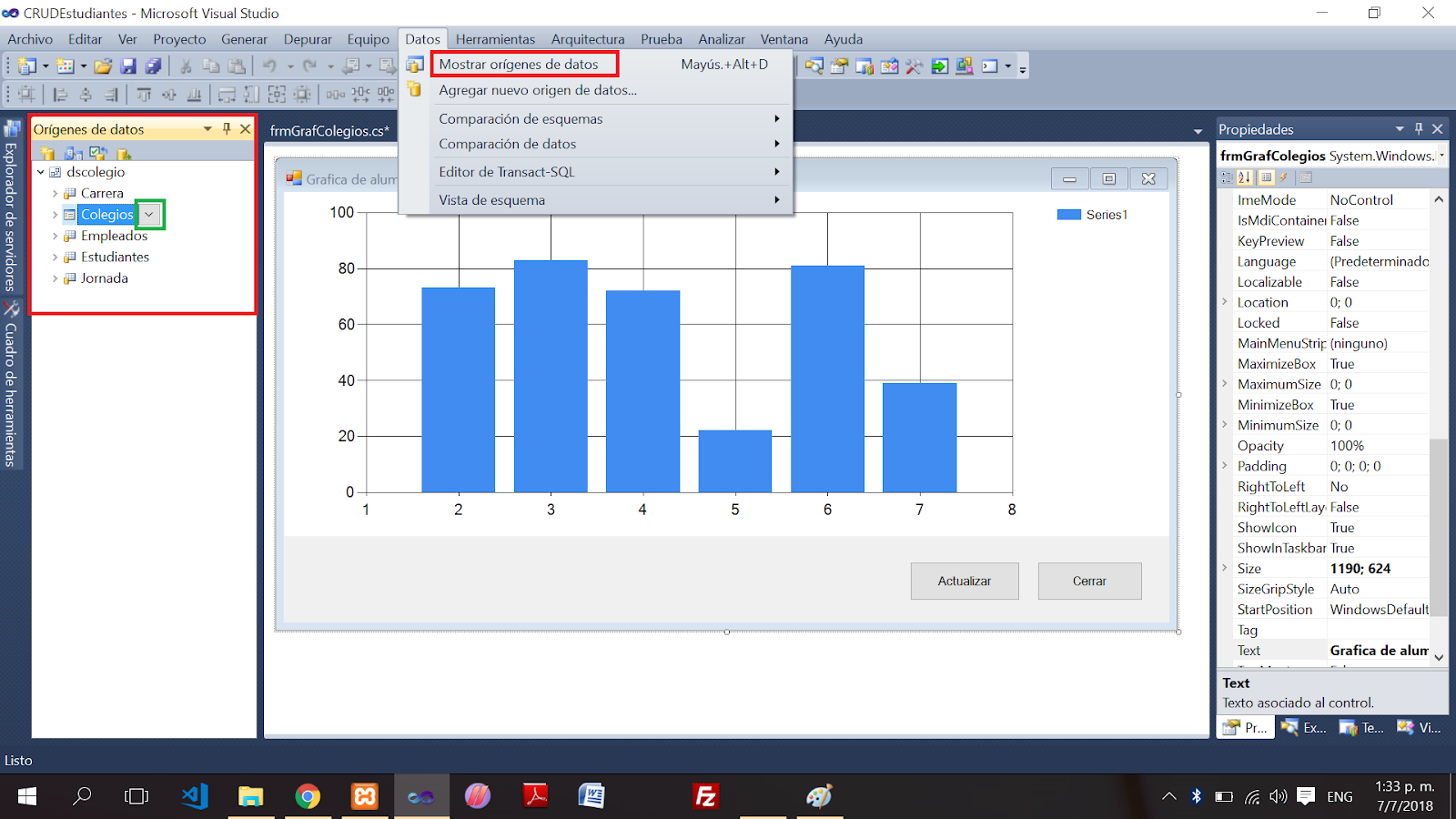Viewport: 1456px width, 819px height.
Task: Collapse the dscolegio tree node
Action: (40, 171)
